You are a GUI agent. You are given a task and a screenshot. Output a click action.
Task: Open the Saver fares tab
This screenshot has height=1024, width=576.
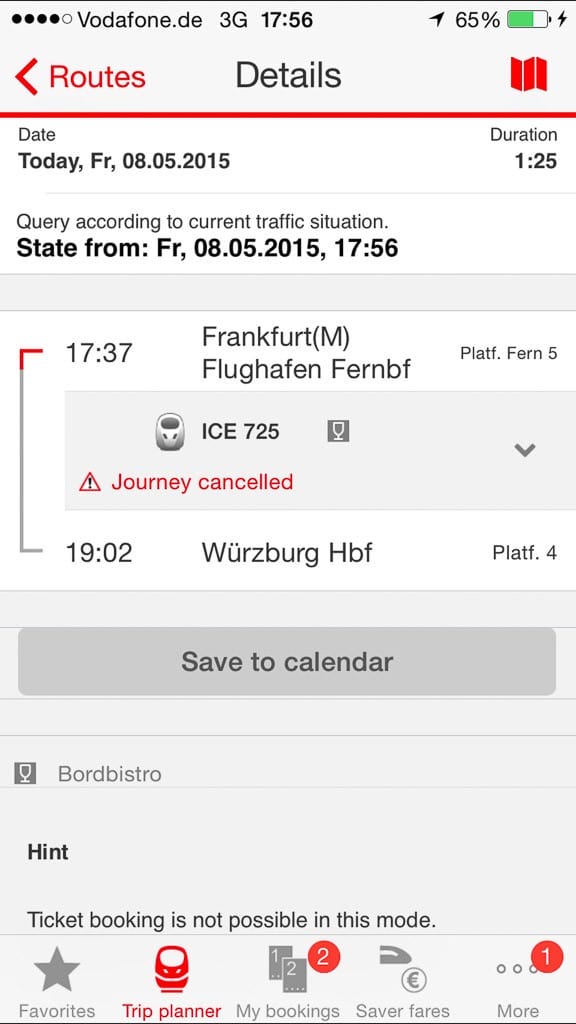(403, 981)
